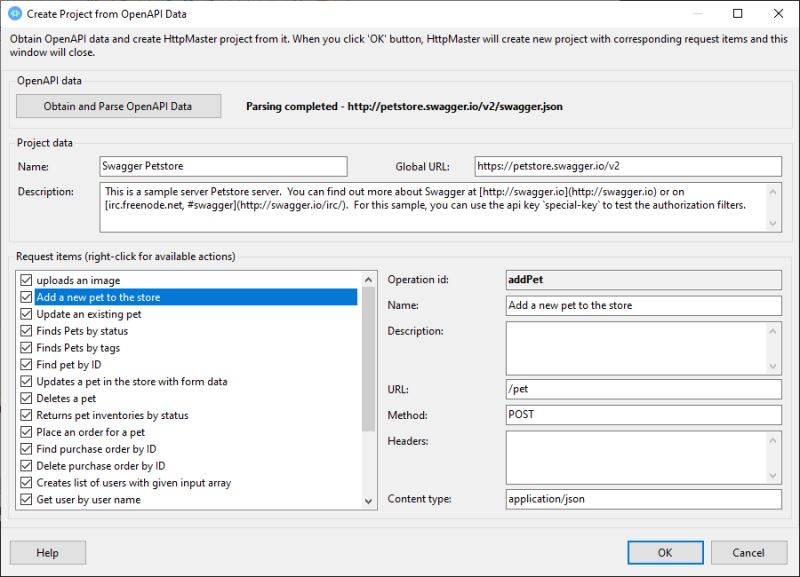Select 'Update an existing pet' row text
Viewport: 800px width, 577px height.
pyautogui.click(x=89, y=314)
